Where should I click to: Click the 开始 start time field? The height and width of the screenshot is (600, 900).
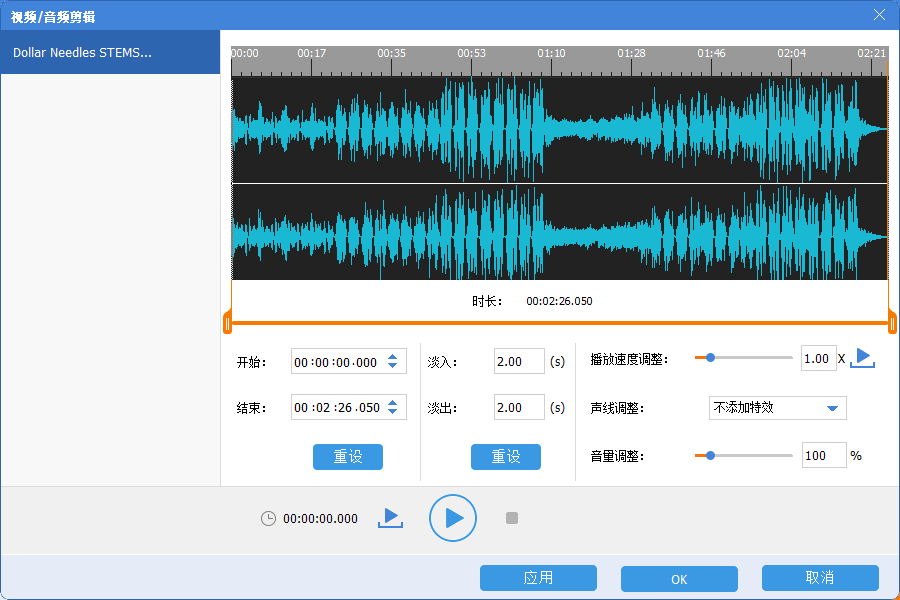coord(348,362)
